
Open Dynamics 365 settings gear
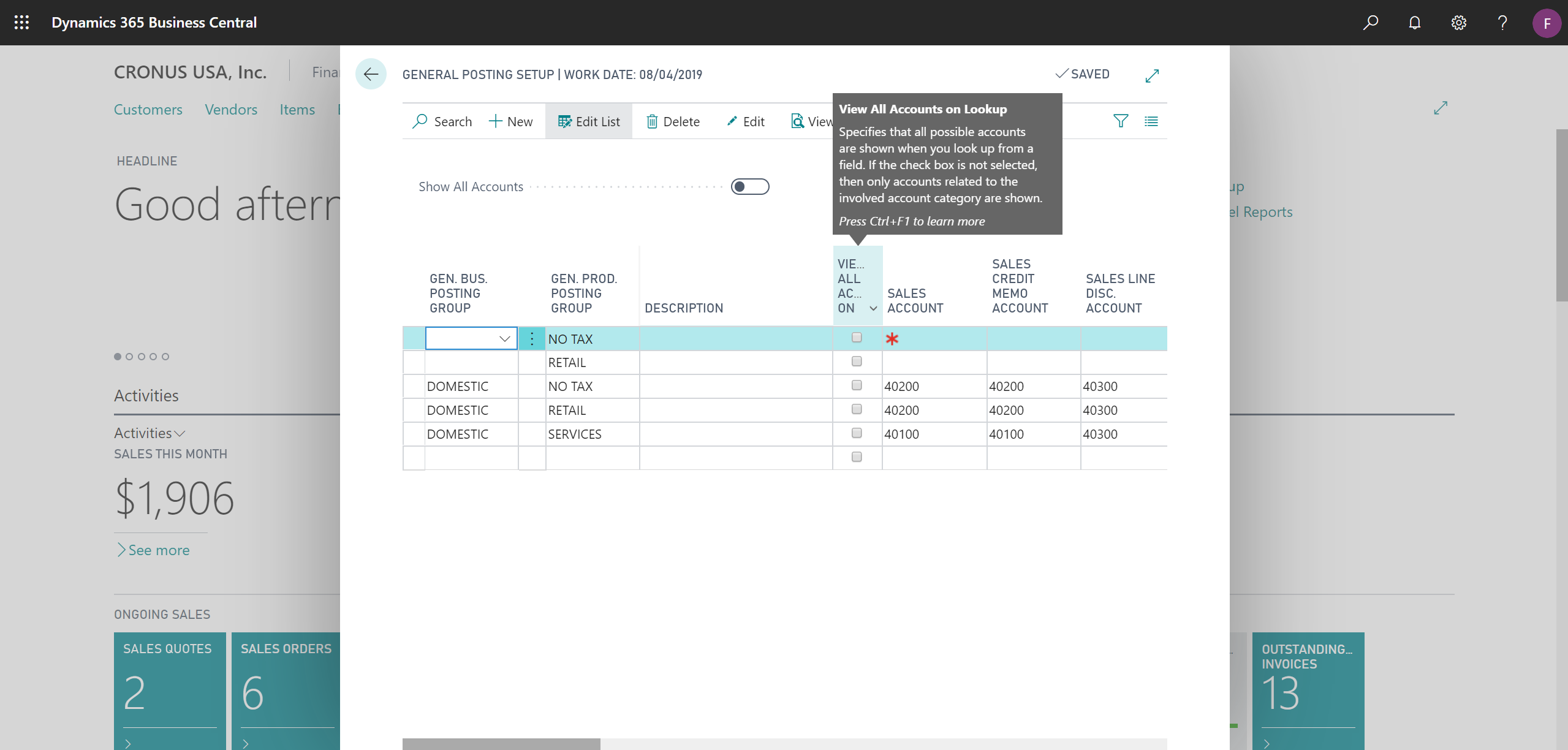click(1458, 23)
